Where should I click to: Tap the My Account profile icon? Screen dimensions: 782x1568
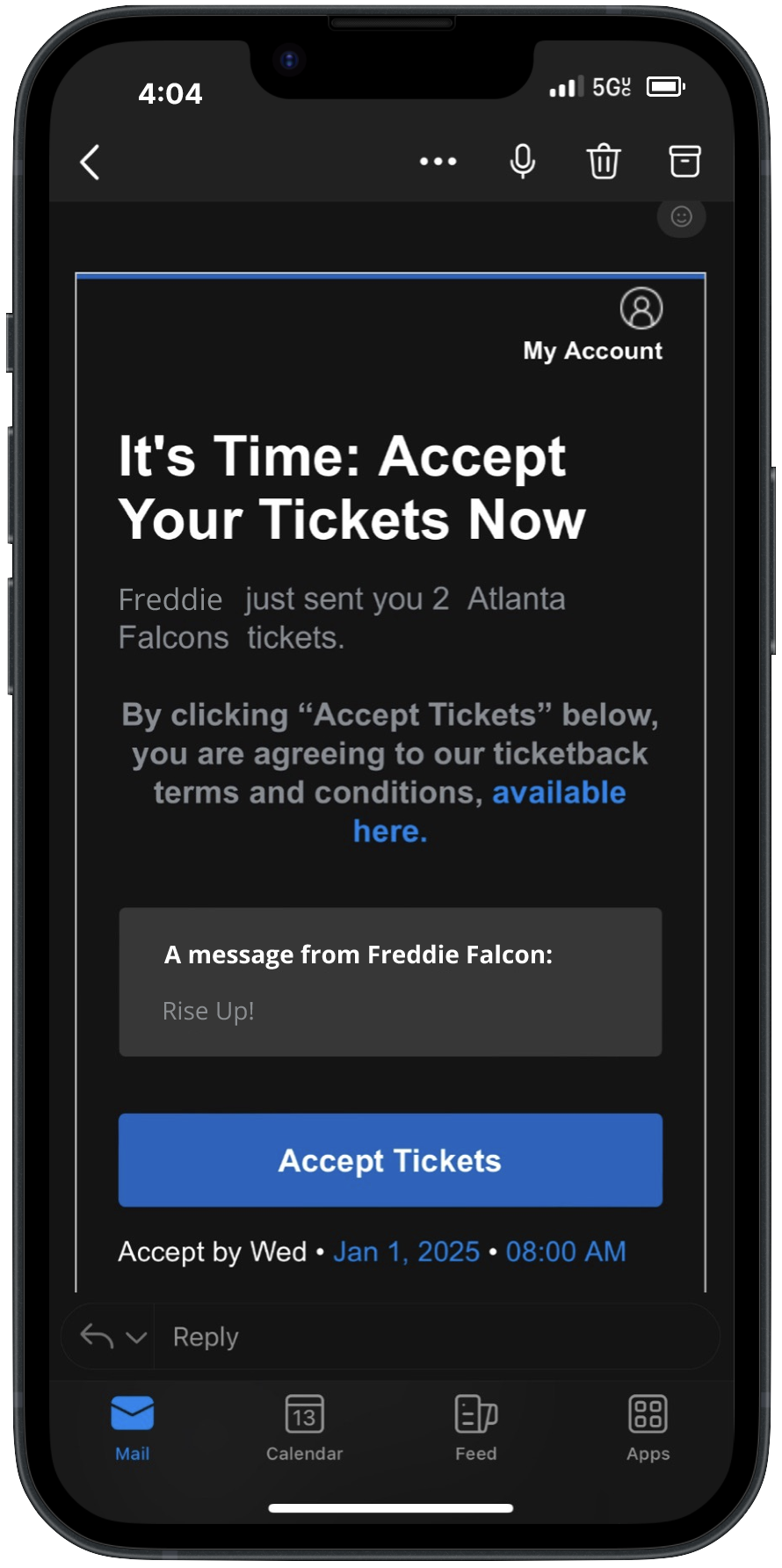point(641,309)
